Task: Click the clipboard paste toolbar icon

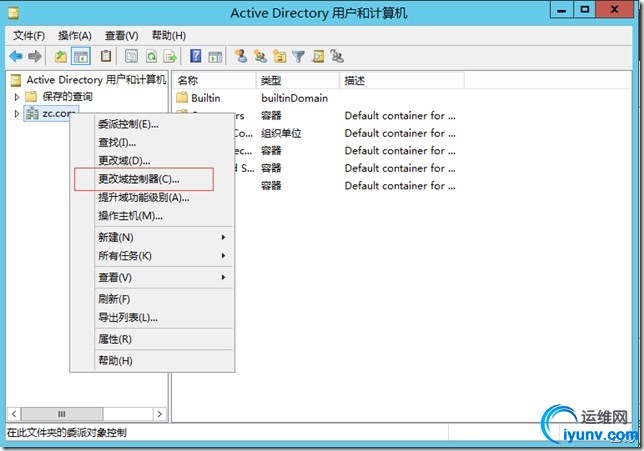Action: click(106, 56)
